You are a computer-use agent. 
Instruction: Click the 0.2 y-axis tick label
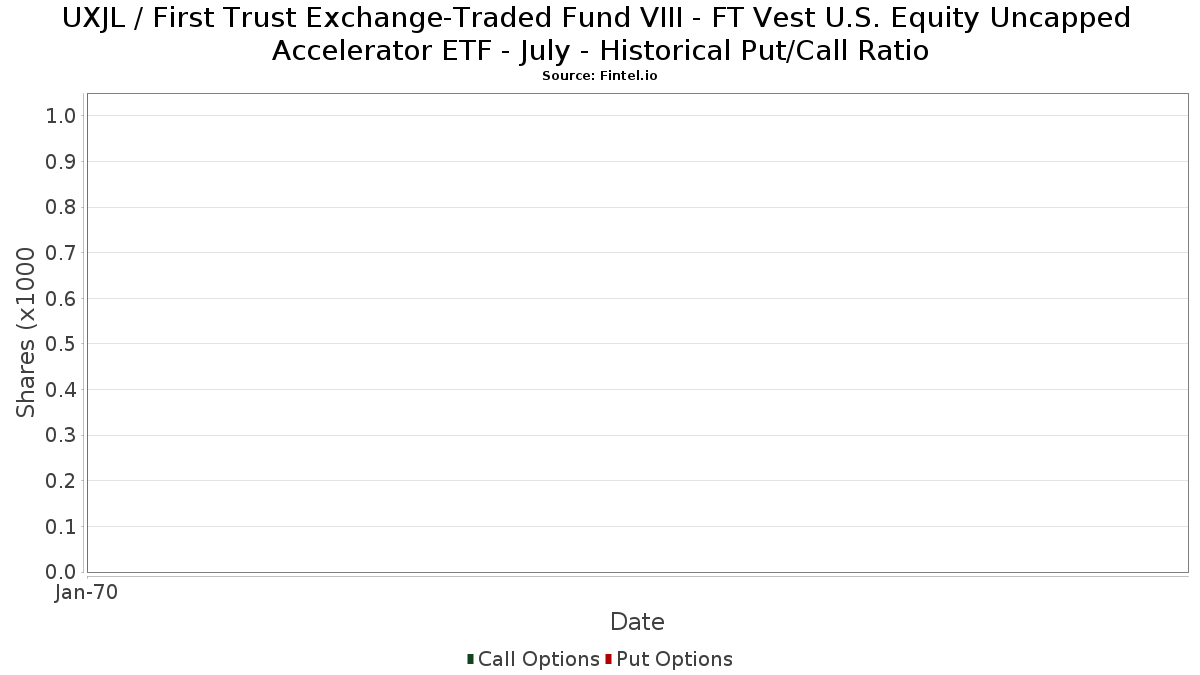coord(61,481)
